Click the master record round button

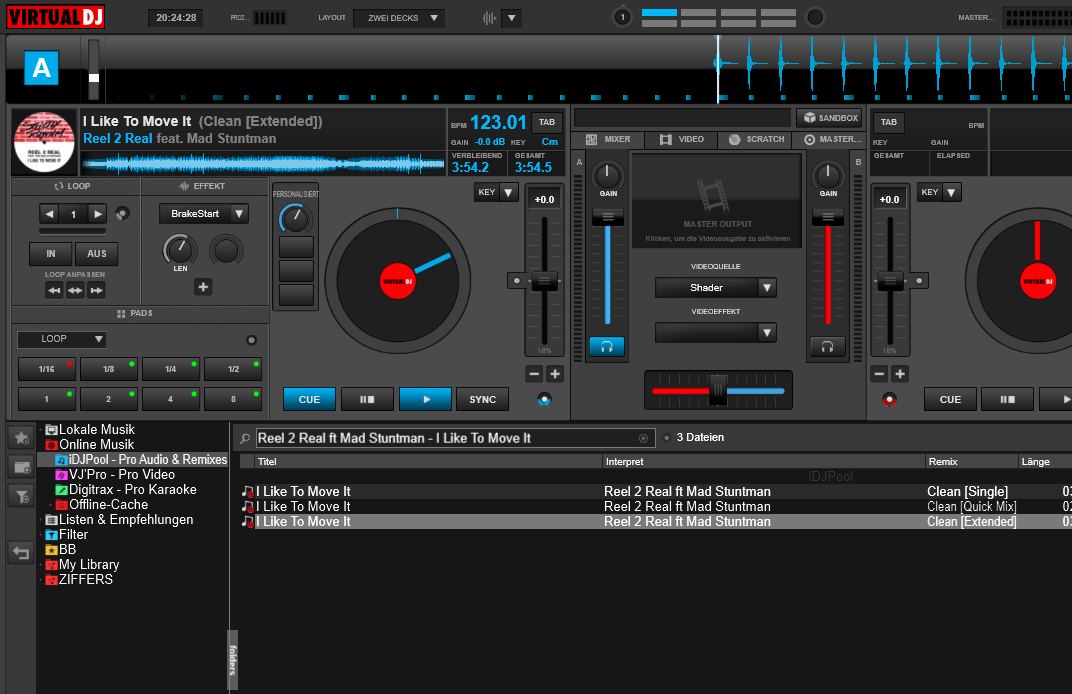(815, 17)
